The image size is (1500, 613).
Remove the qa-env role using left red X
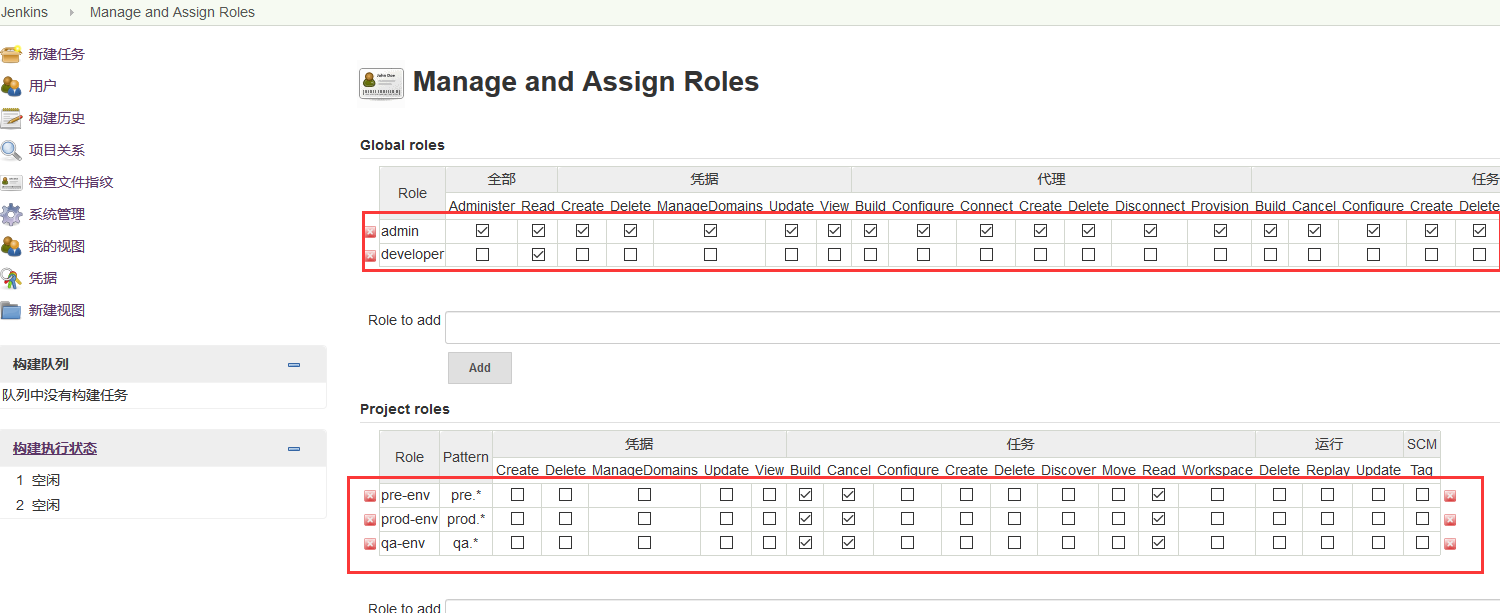tap(370, 544)
